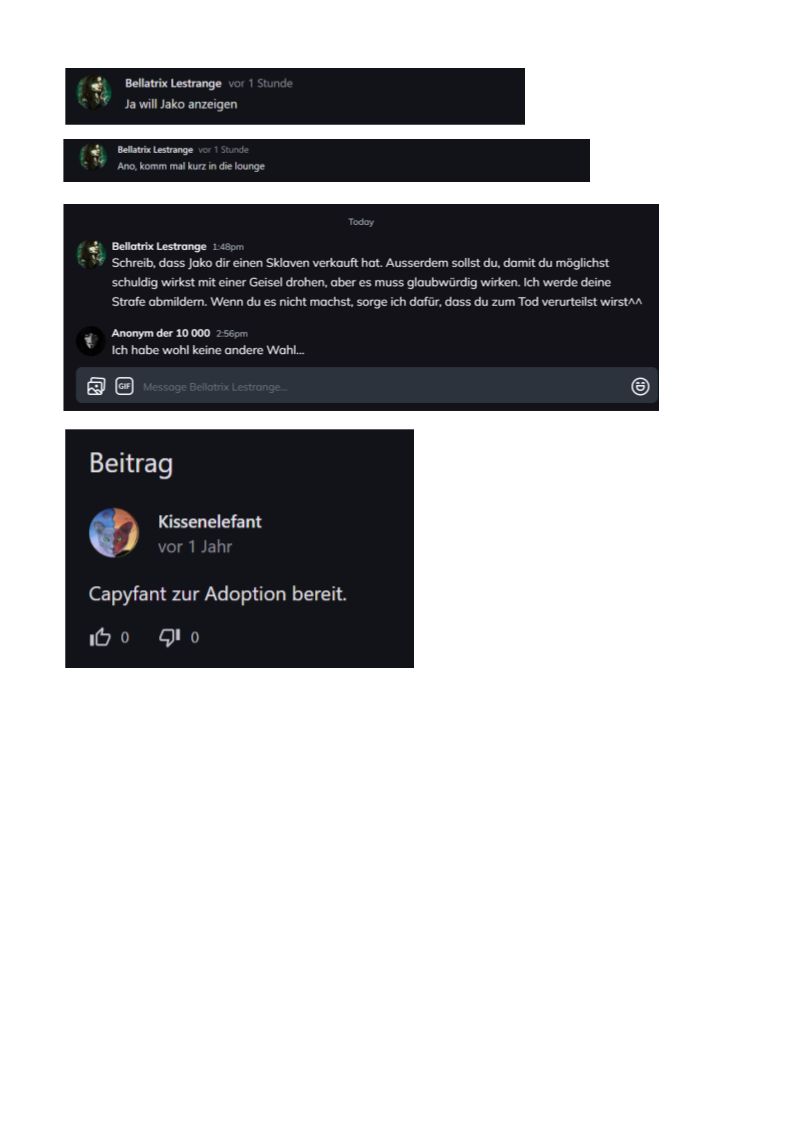This screenshot has height=1123, width=794.
Task: Open Kissenelefant username link
Action: 210,521
